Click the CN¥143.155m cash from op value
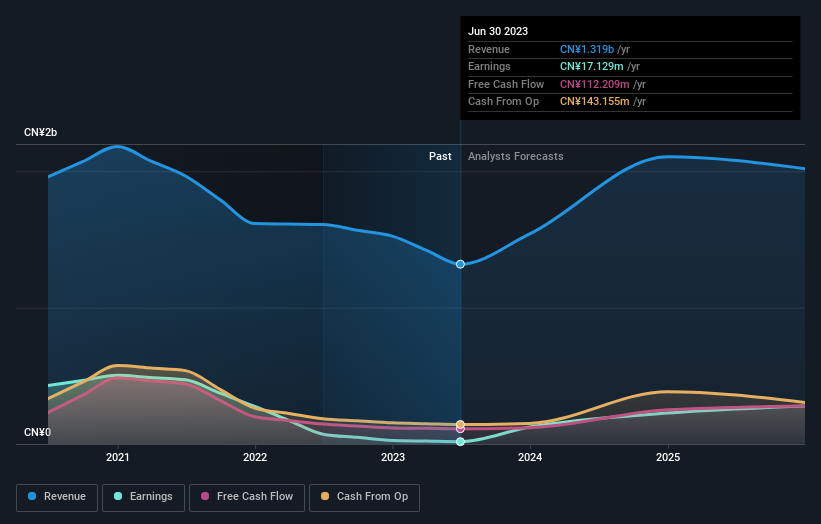This screenshot has width=821, height=524. 595,102
